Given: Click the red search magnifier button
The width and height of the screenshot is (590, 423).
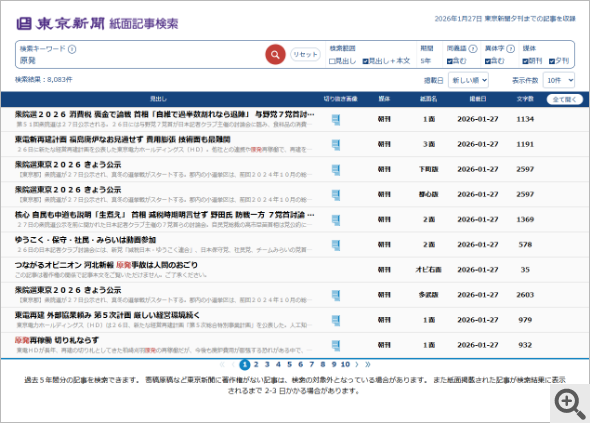Looking at the screenshot, I should (x=275, y=55).
